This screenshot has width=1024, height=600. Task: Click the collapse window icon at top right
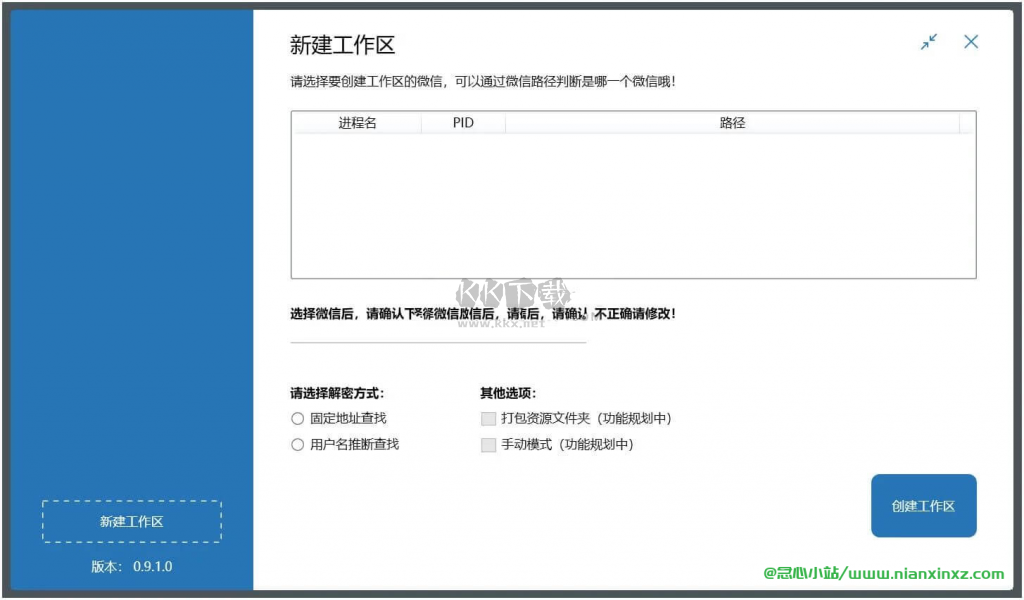928,42
